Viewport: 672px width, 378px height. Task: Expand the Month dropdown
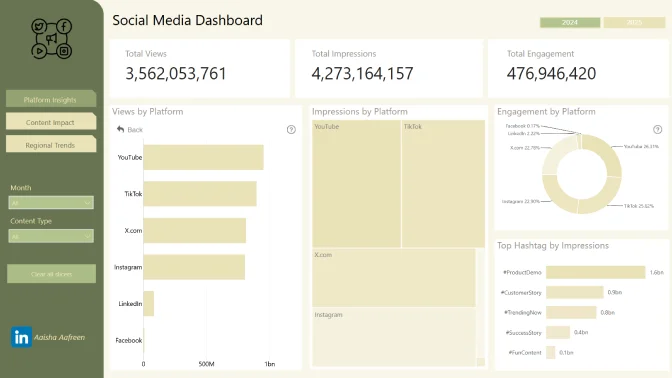pyautogui.click(x=51, y=203)
